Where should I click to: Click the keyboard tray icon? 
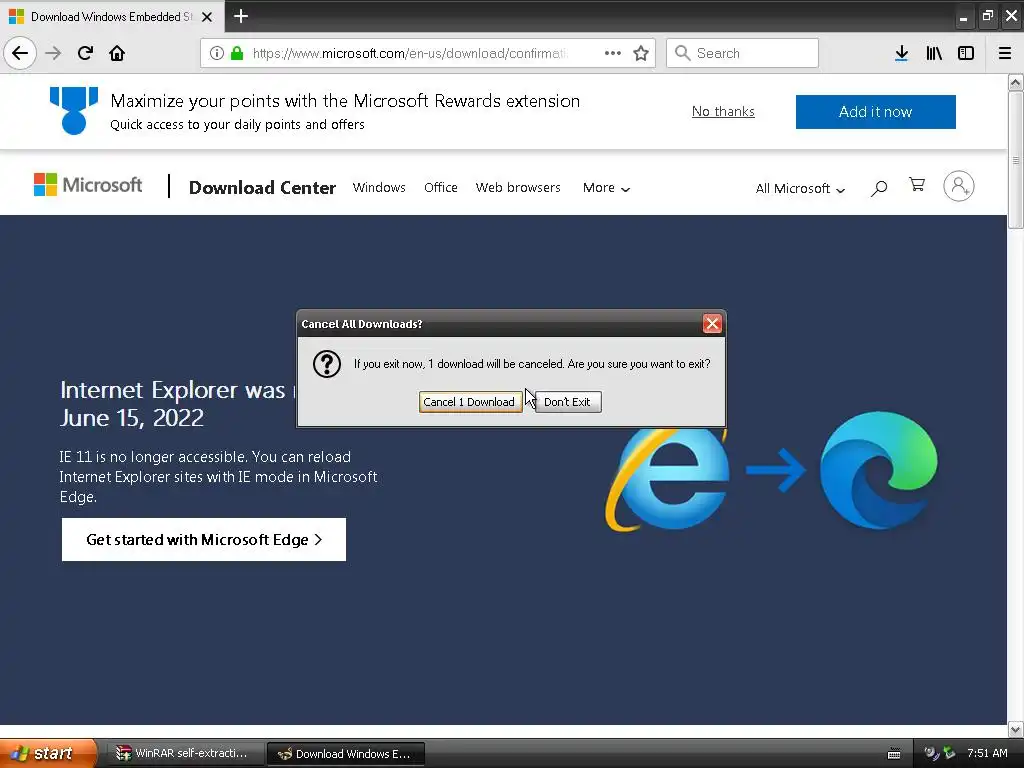pyautogui.click(x=894, y=754)
